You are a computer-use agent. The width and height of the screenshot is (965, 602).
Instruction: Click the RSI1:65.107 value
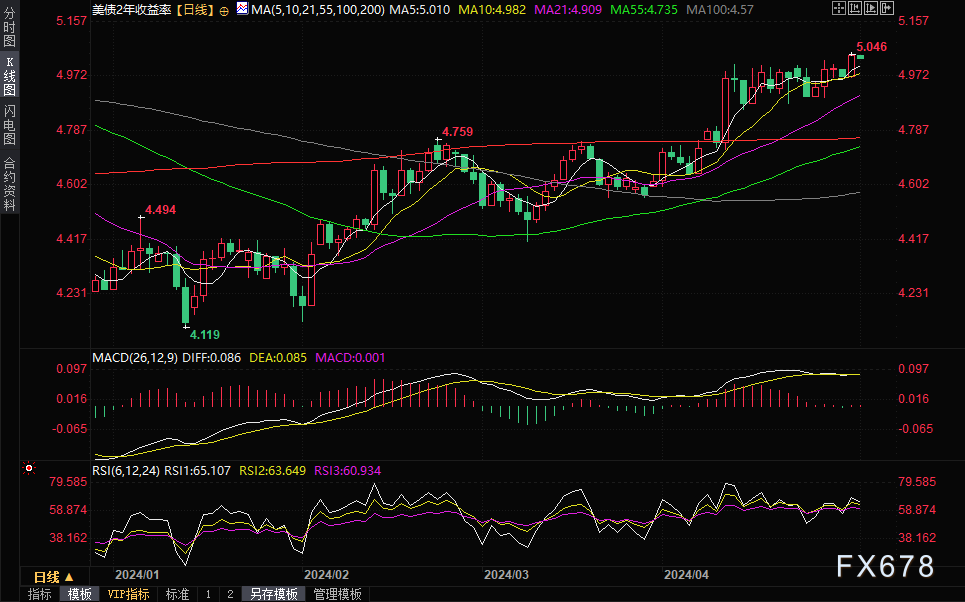pos(198,471)
